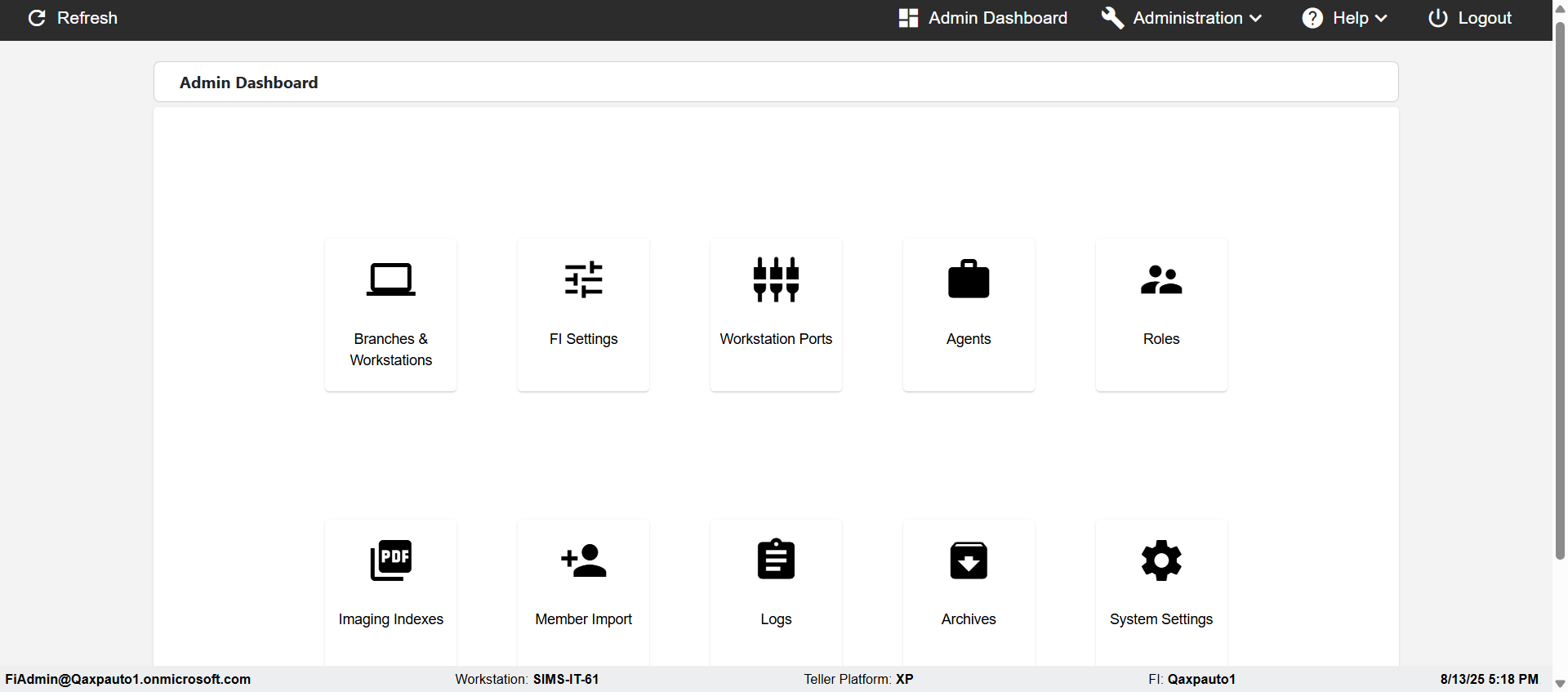
Task: Click Teller Platform value XP
Action: coord(905,679)
